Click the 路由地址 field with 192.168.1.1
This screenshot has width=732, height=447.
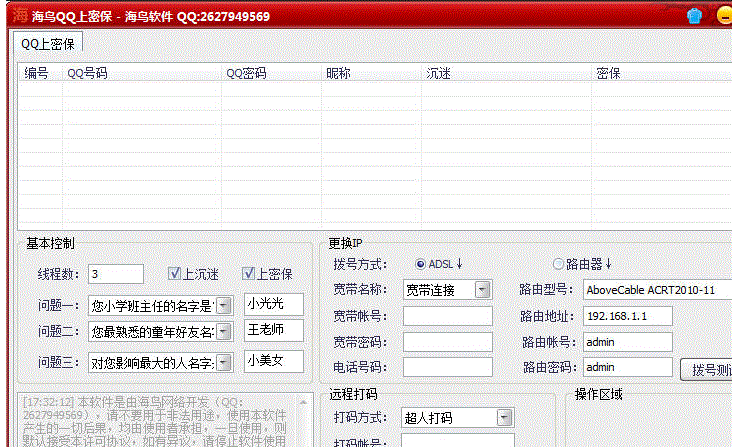(627, 316)
